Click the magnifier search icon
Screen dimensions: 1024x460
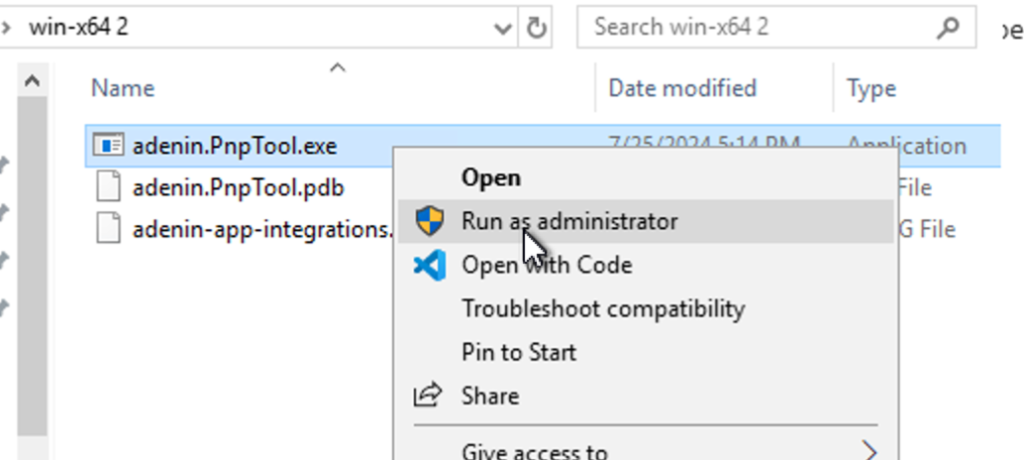948,27
